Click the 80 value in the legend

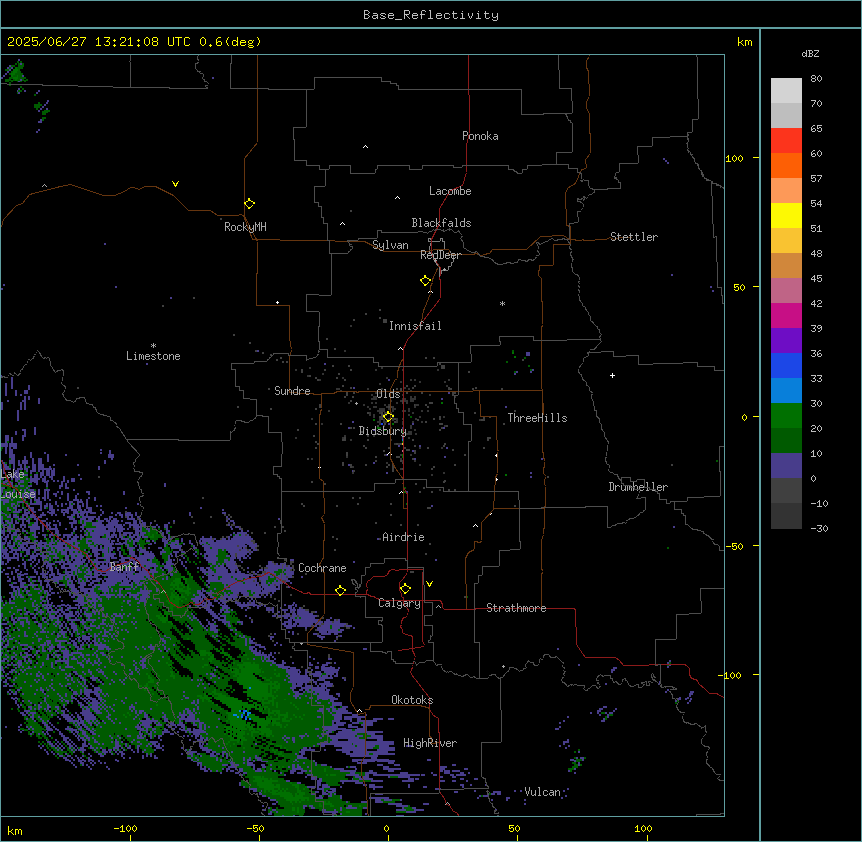coord(816,78)
